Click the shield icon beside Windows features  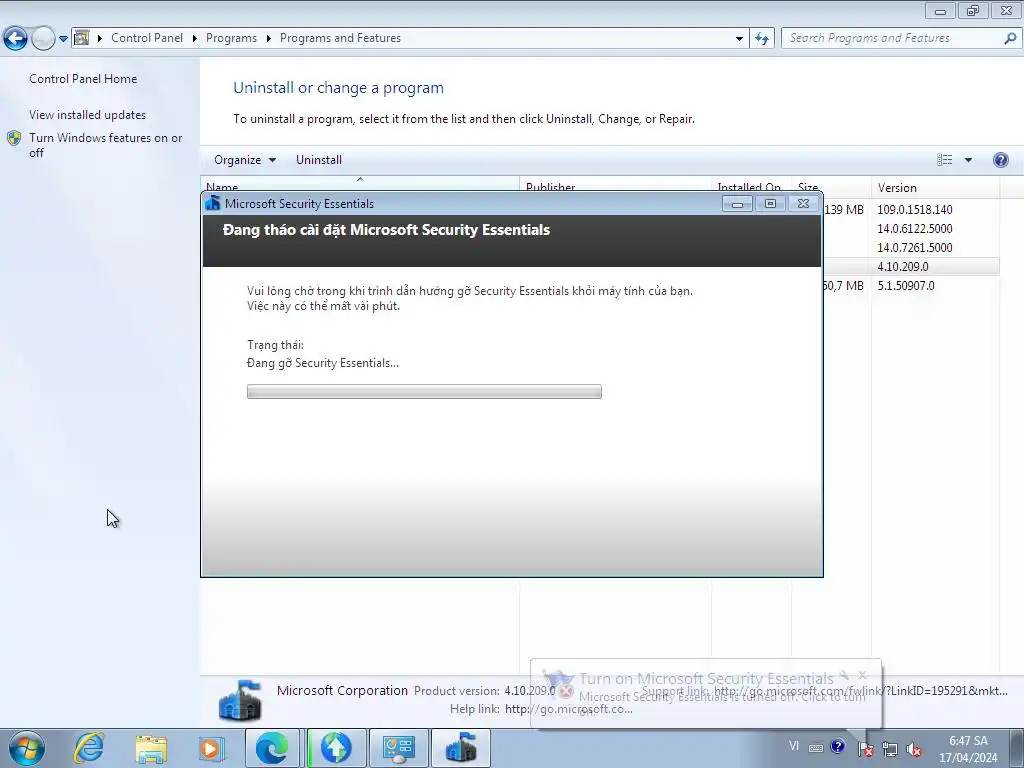pos(14,138)
